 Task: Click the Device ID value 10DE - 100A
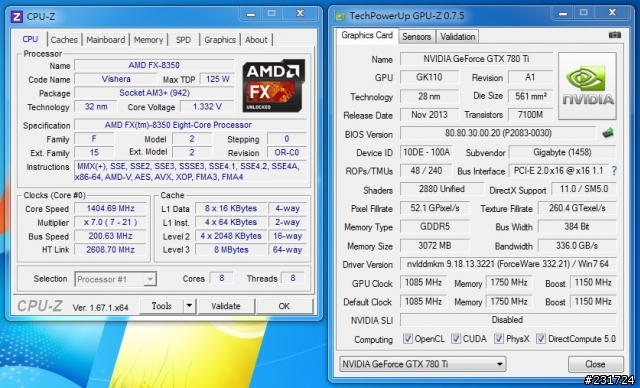pyautogui.click(x=426, y=152)
